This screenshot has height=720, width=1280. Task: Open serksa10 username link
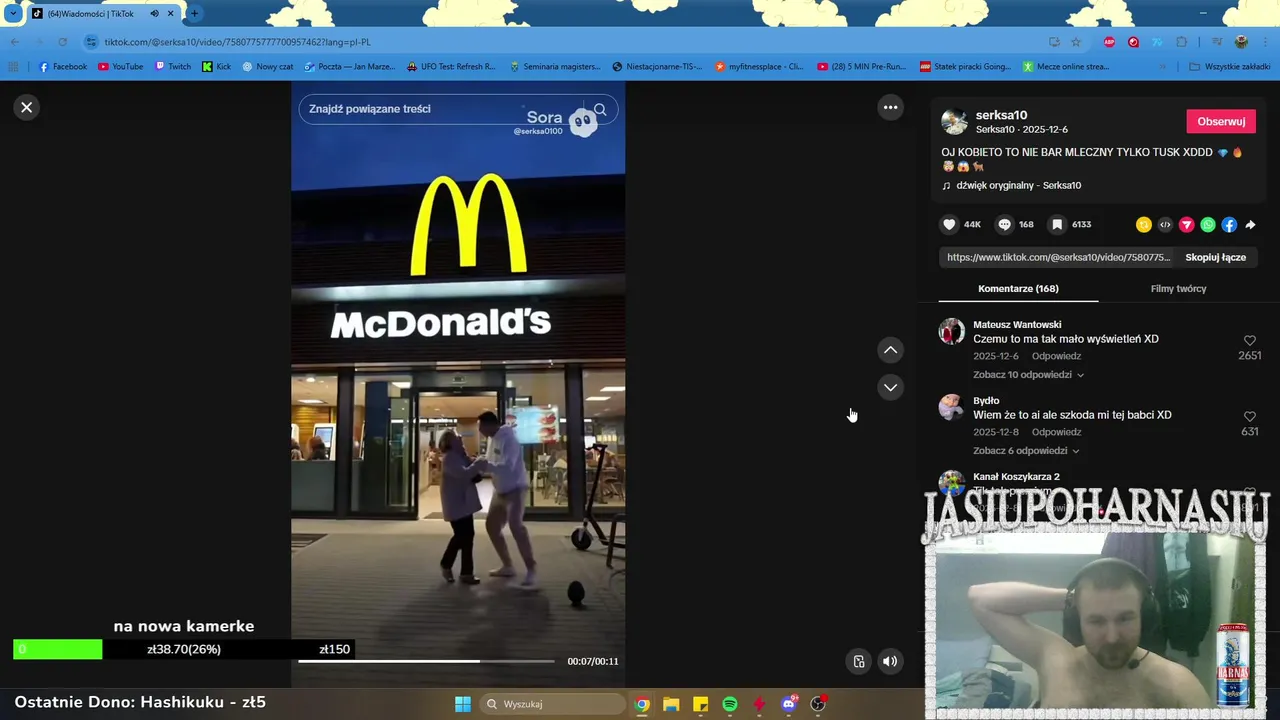tap(1001, 115)
